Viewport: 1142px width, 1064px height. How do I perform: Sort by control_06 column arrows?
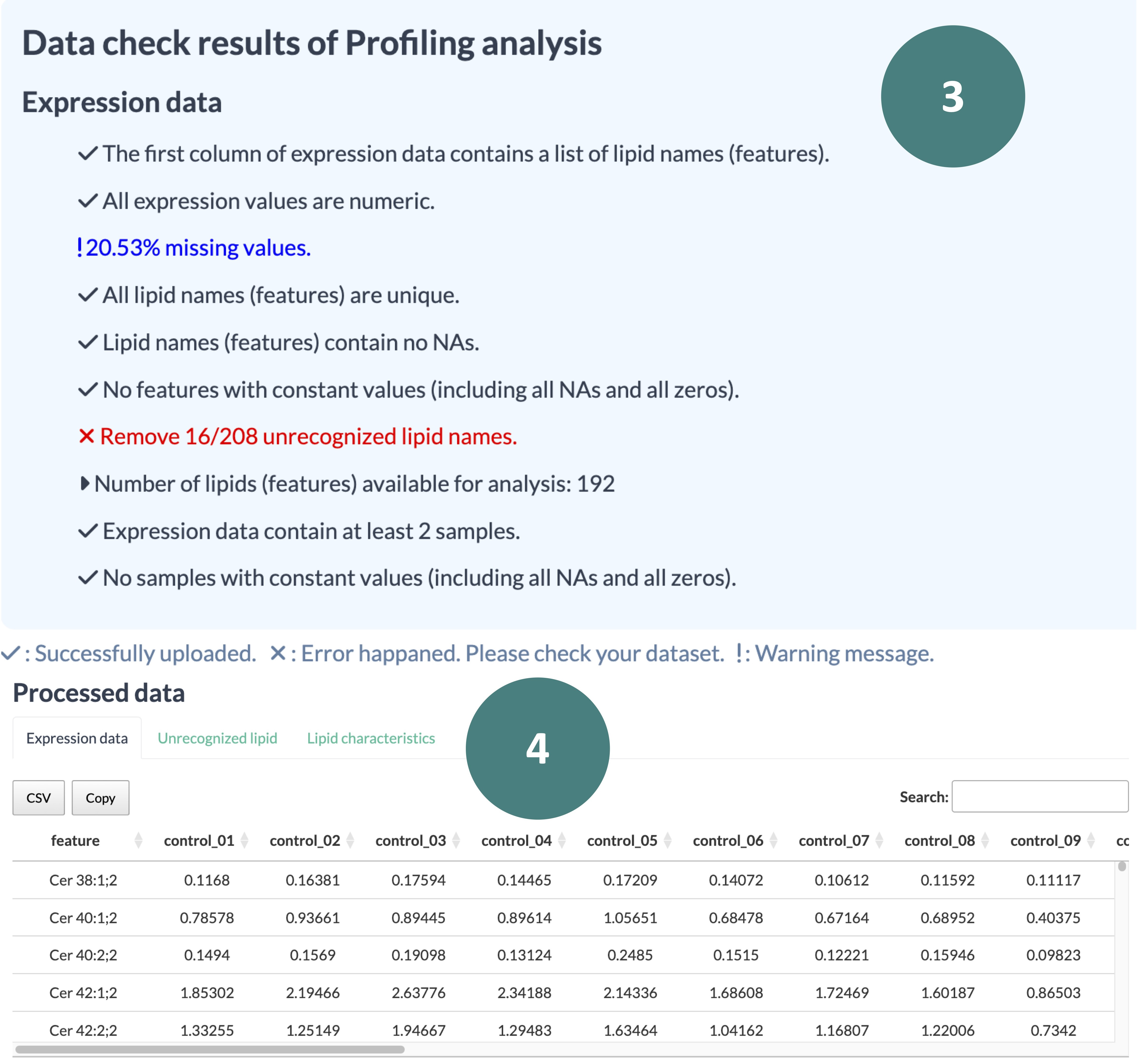pos(773,841)
